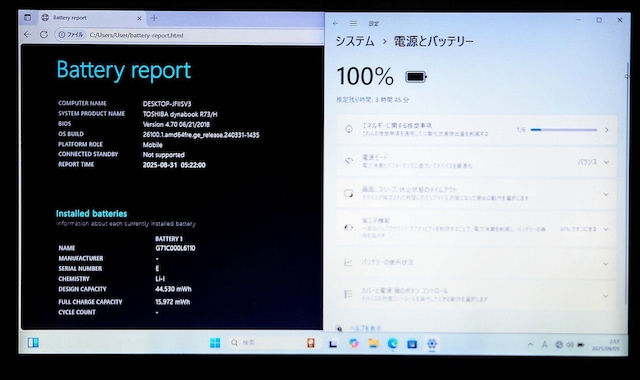Image resolution: width=640 pixels, height=380 pixels.
Task: Reload the battery report page
Action: tap(44, 35)
